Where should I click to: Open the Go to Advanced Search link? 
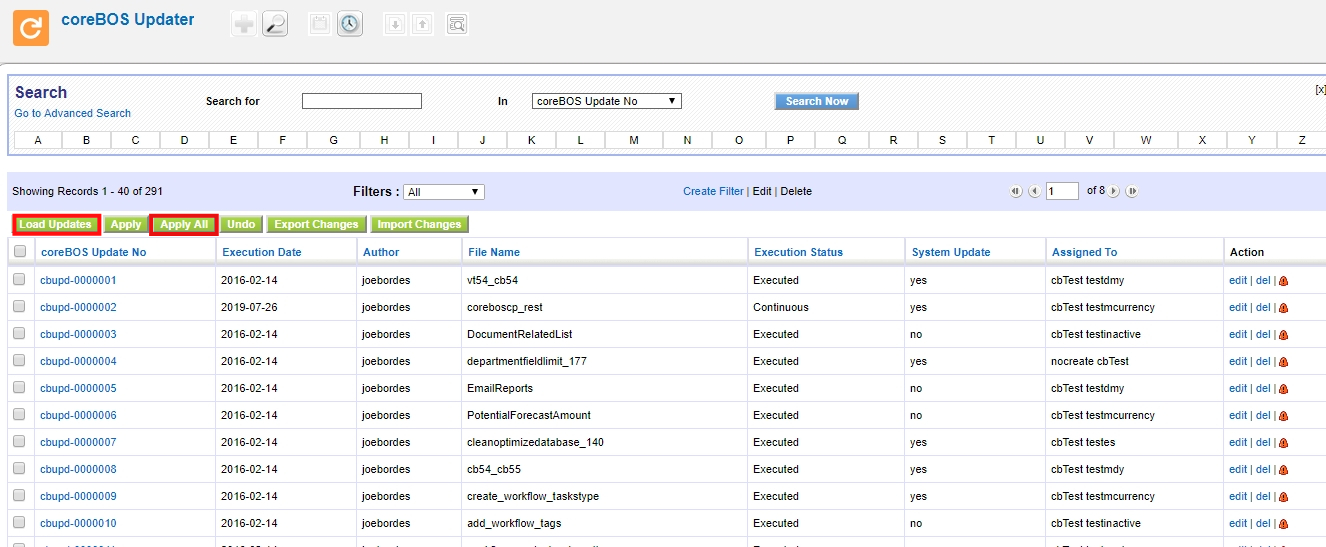72,113
